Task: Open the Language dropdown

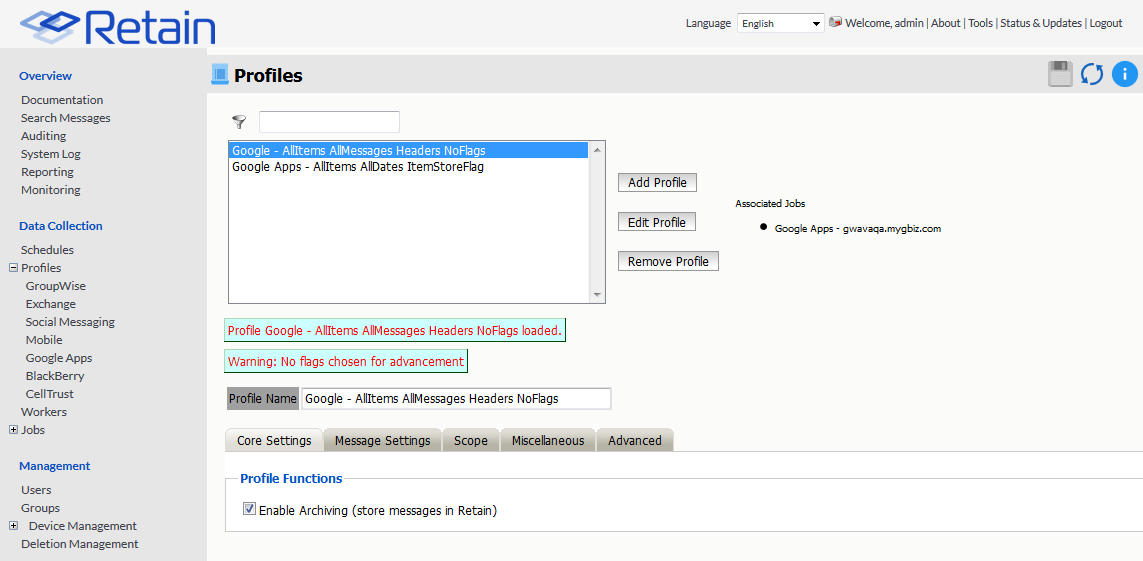Action: (x=781, y=23)
